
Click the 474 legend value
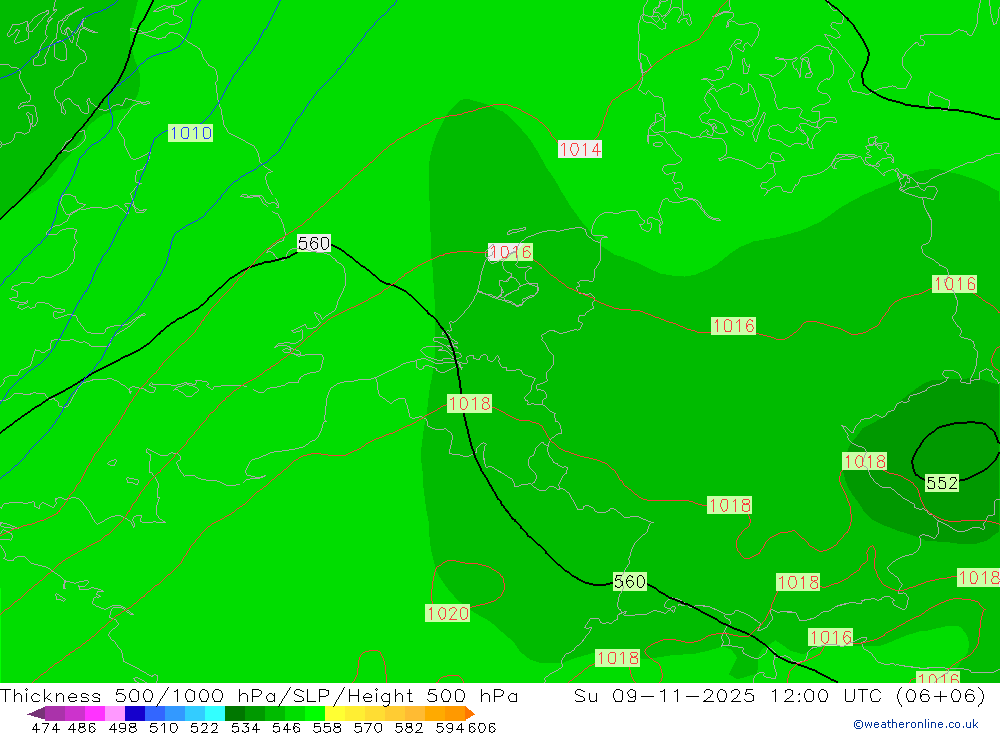coord(45,727)
